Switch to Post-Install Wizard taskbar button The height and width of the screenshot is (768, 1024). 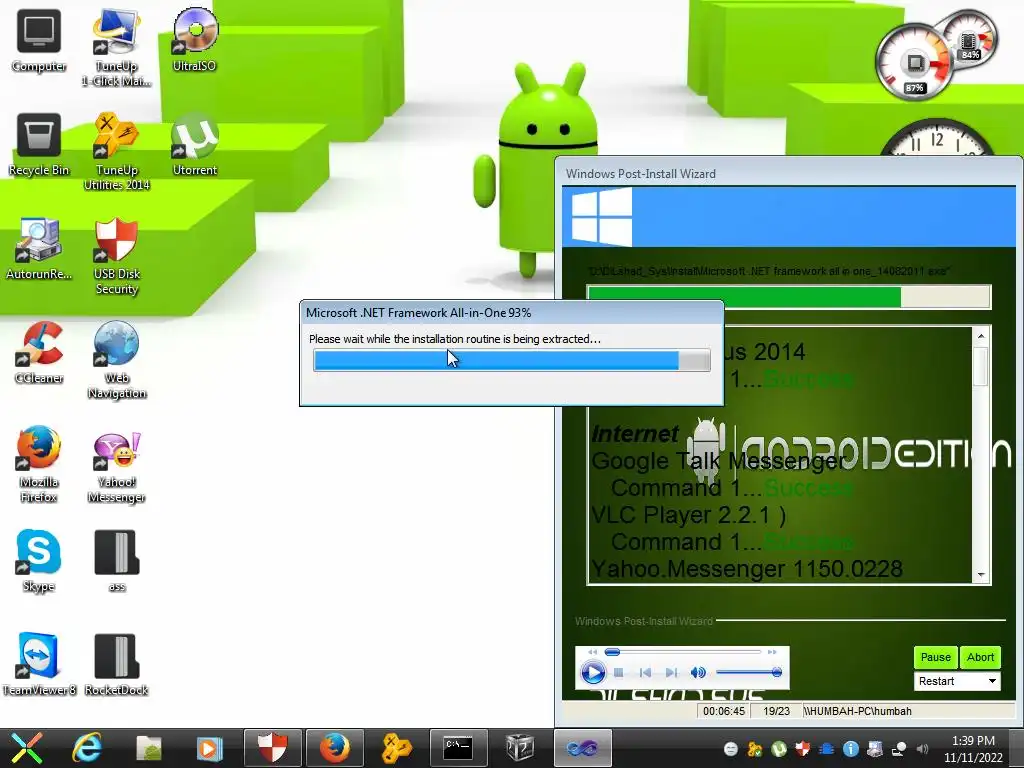(583, 748)
